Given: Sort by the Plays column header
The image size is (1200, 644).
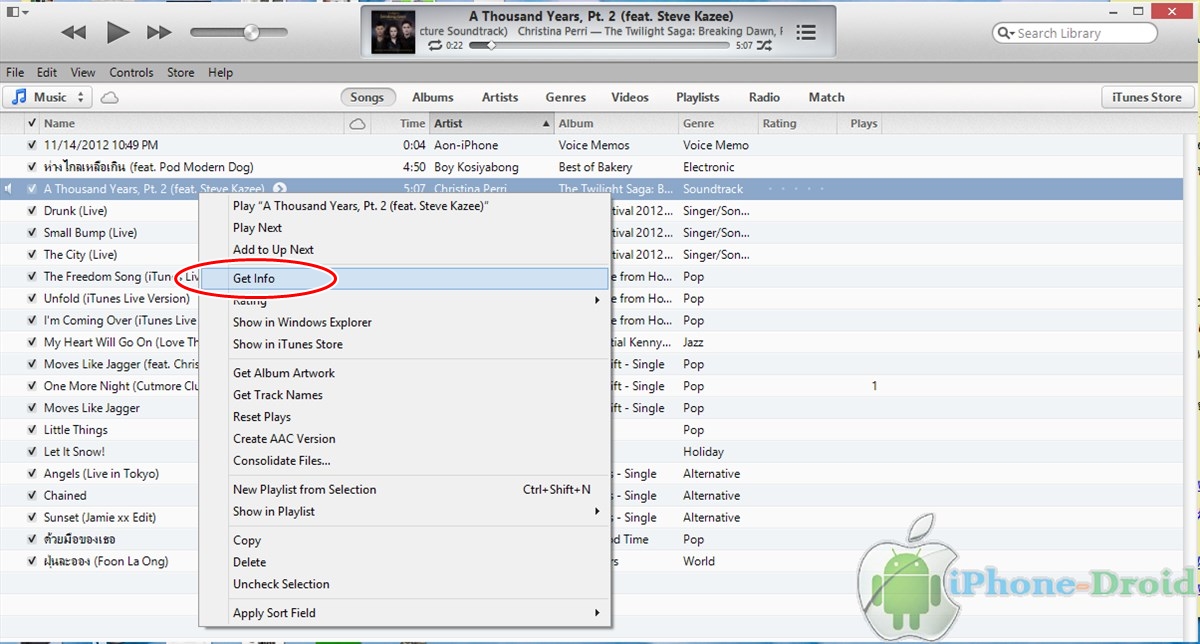Looking at the screenshot, I should 864,123.
